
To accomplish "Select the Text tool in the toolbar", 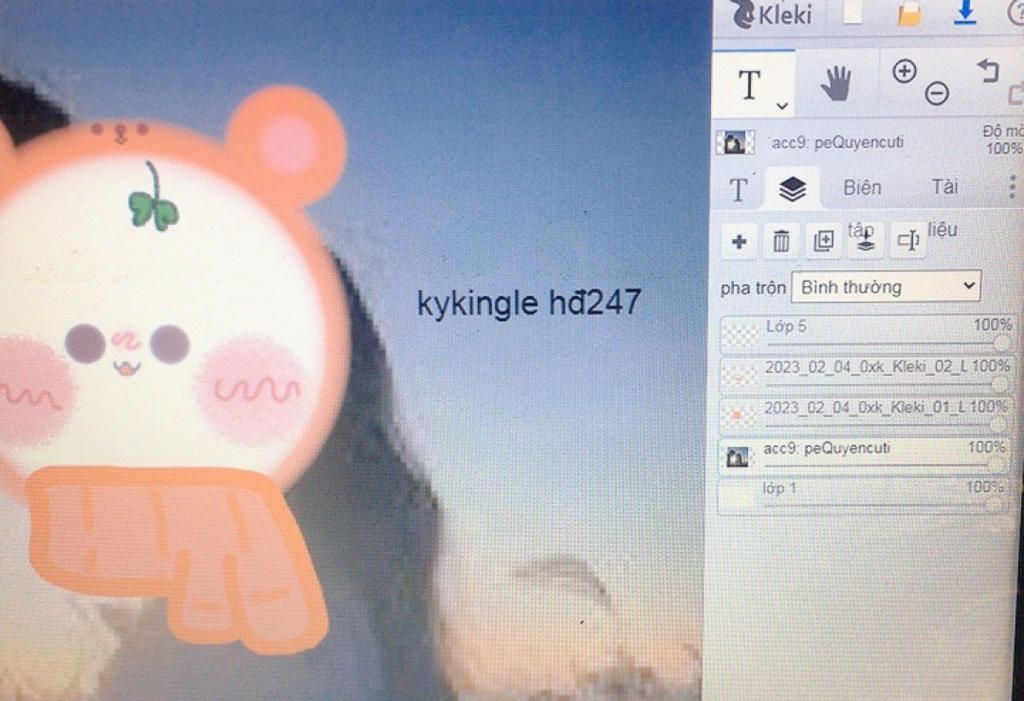I will (750, 85).
